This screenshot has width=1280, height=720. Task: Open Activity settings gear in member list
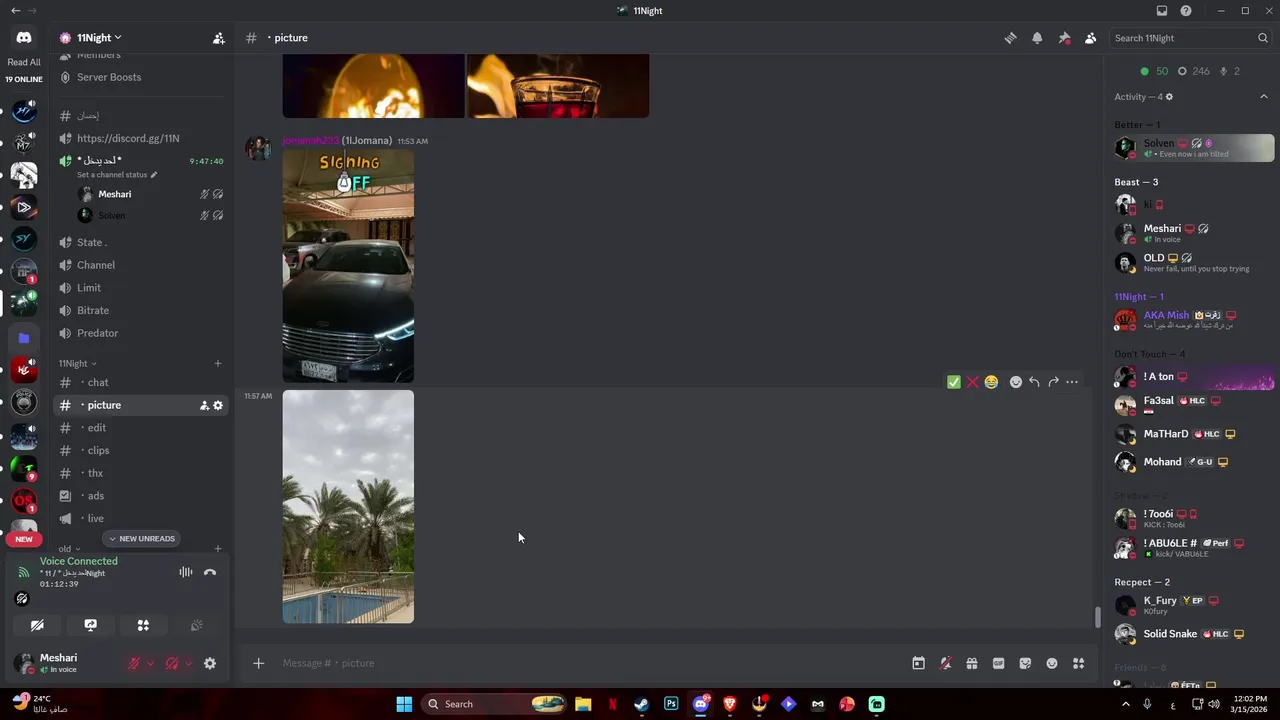coord(1169,97)
